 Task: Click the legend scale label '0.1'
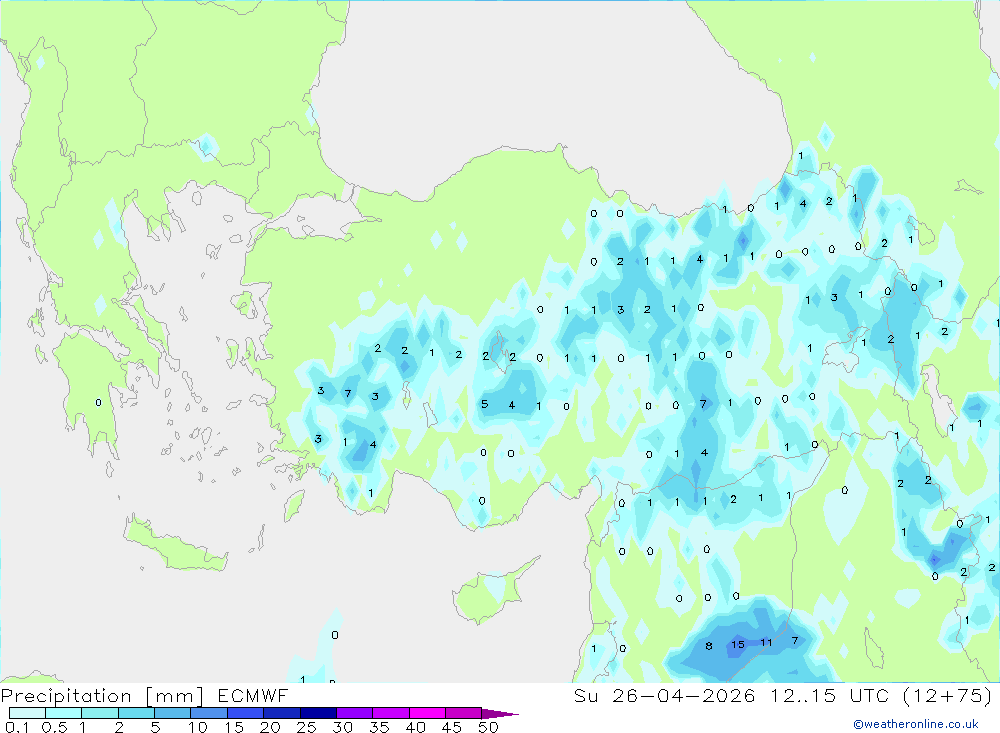(x=17, y=727)
